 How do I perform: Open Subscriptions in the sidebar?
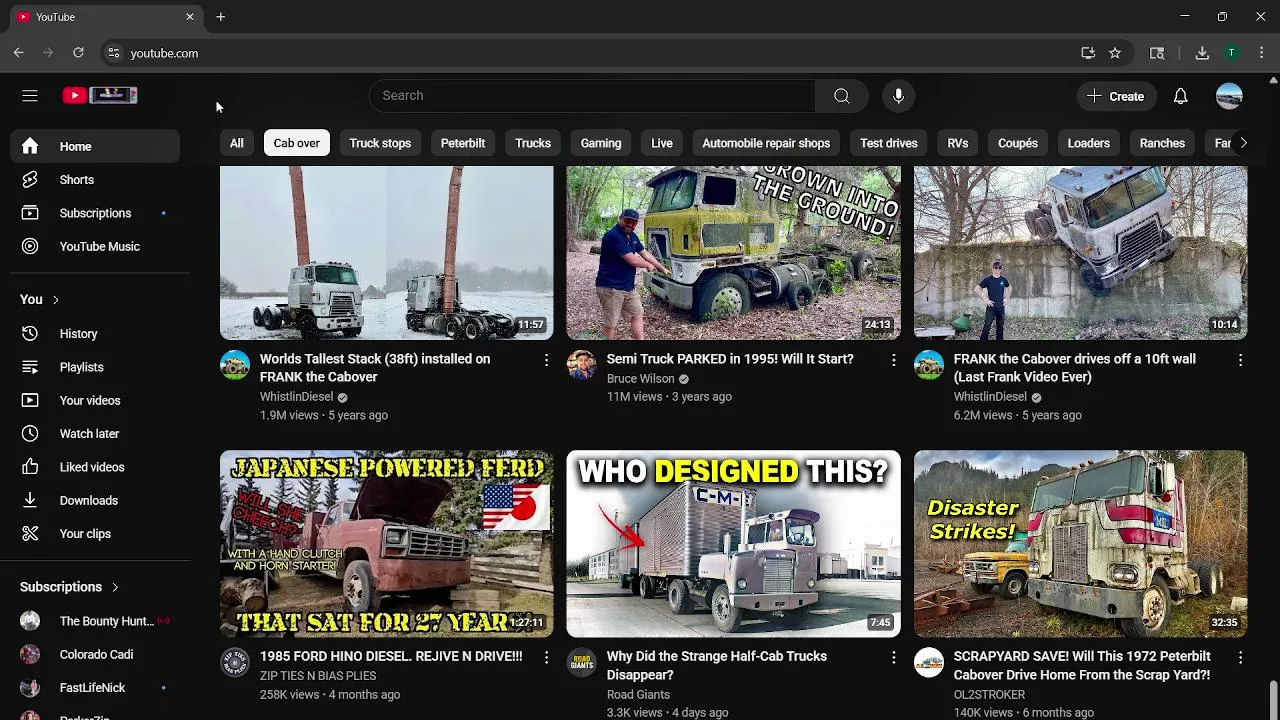[x=95, y=213]
